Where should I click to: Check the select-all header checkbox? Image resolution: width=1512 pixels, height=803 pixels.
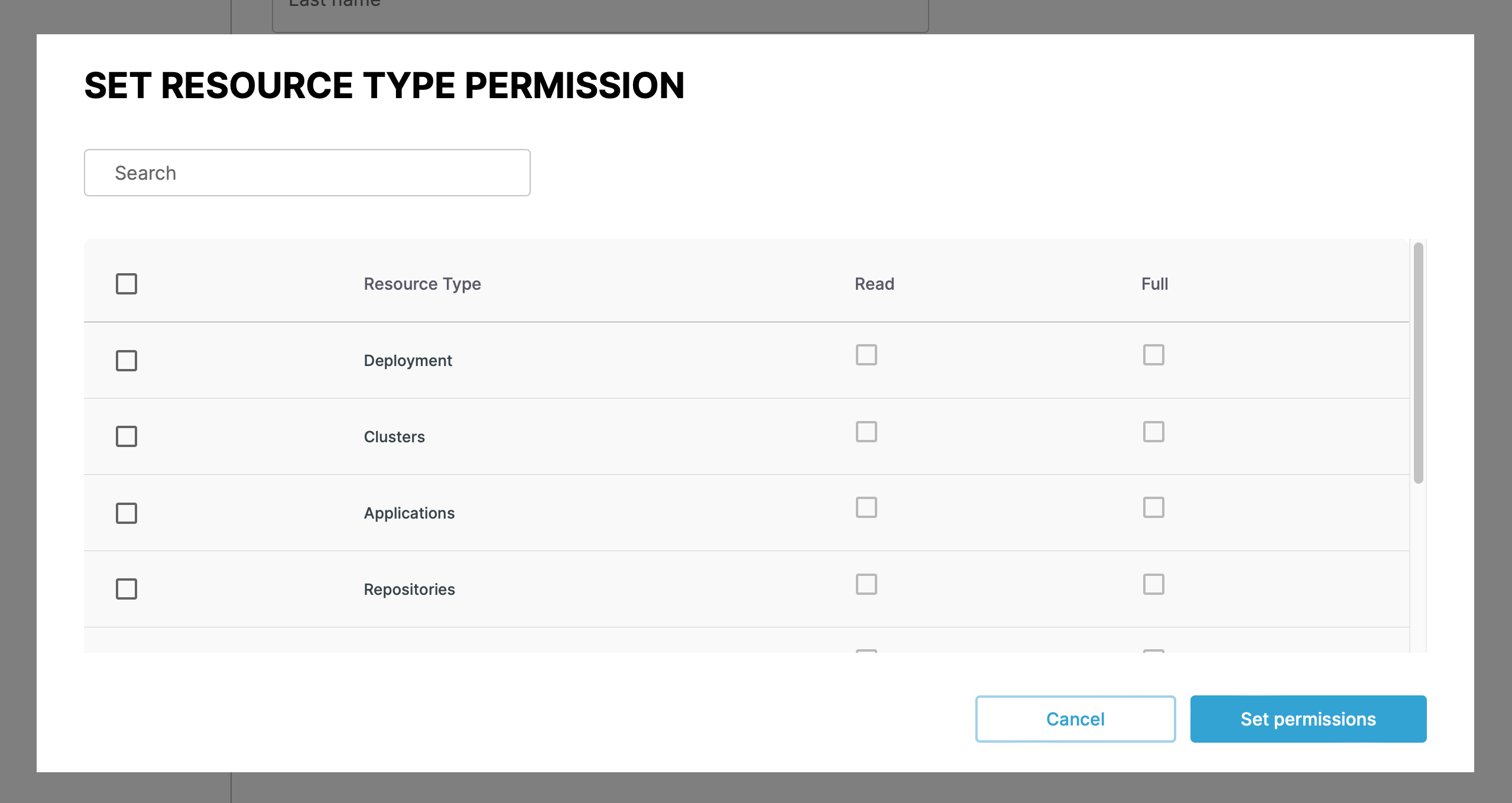[x=127, y=284]
